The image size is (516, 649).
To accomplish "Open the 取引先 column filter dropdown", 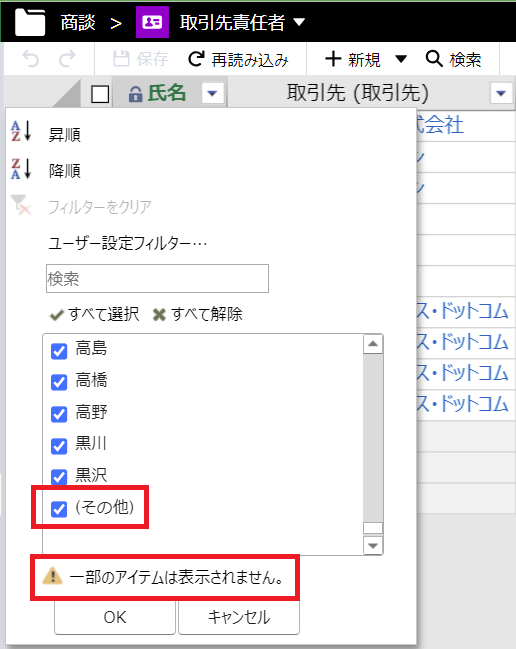I will pyautogui.click(x=501, y=94).
